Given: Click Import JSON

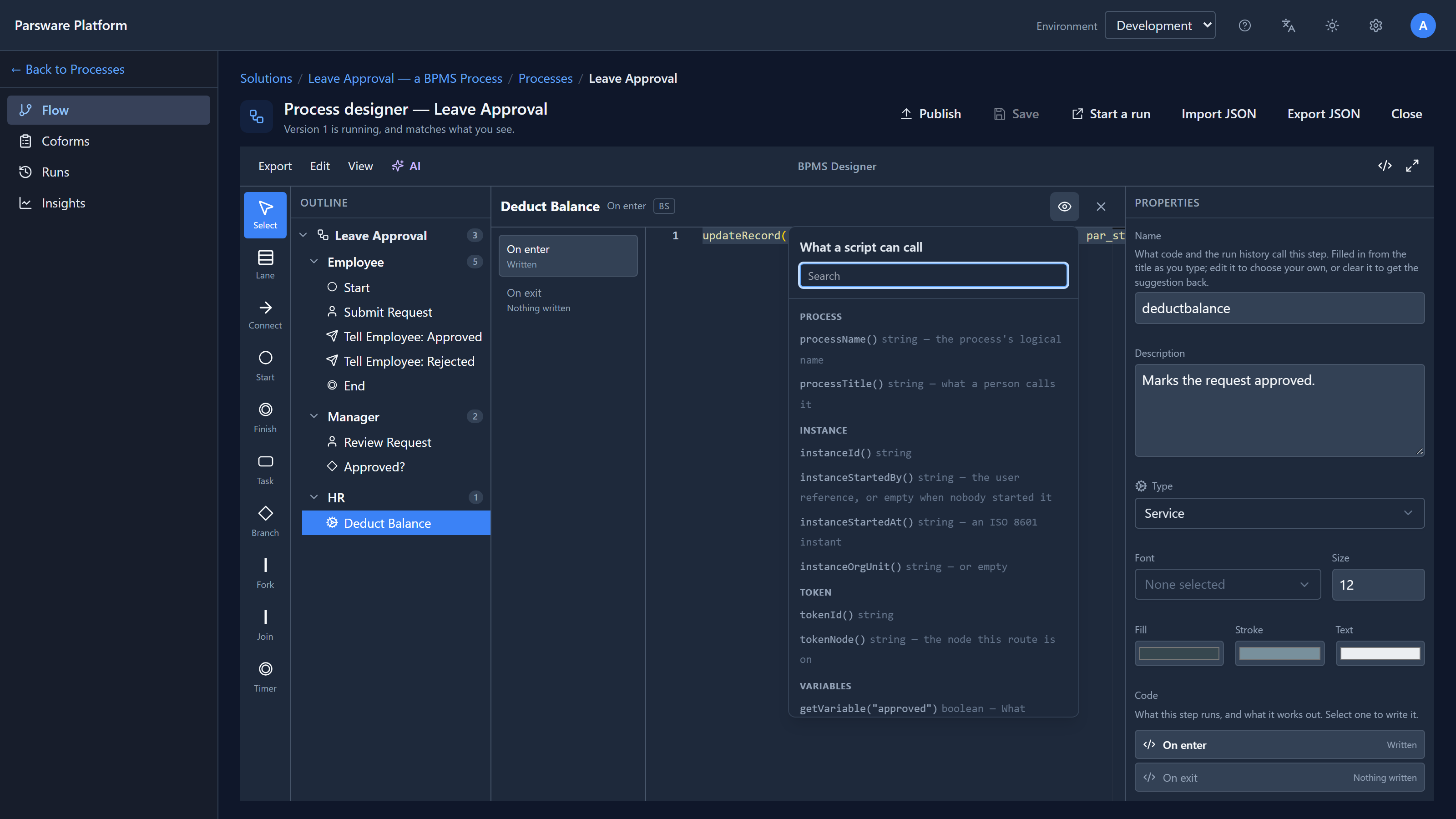Looking at the screenshot, I should tap(1218, 114).
